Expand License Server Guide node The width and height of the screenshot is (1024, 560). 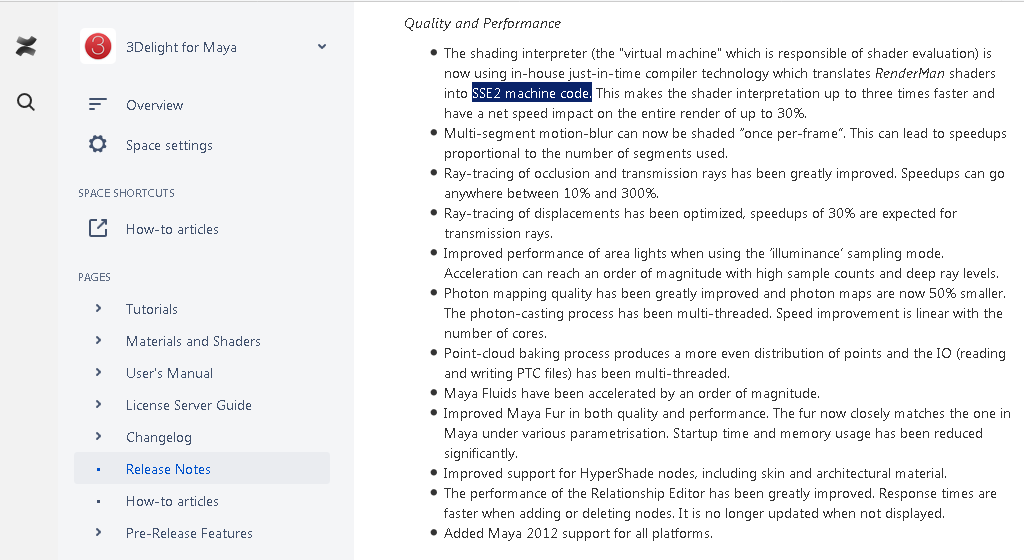[x=98, y=405]
